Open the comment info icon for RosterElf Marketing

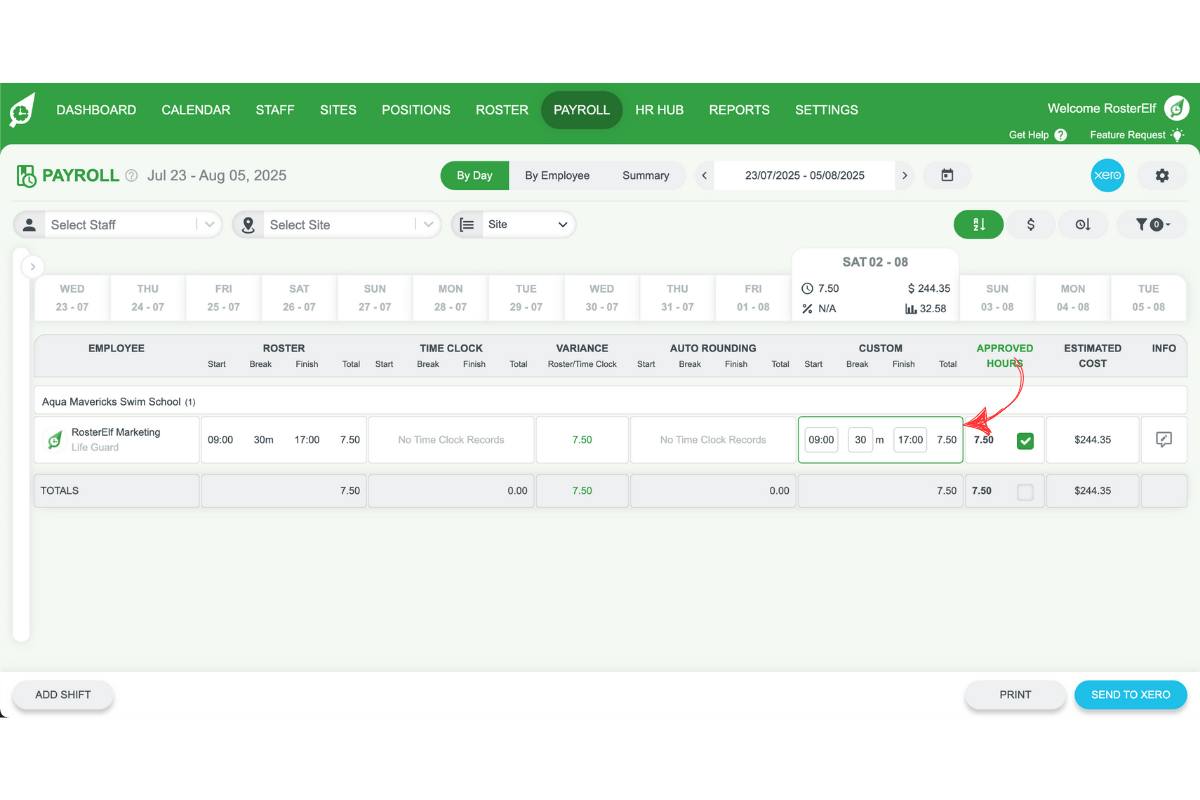(x=1164, y=440)
